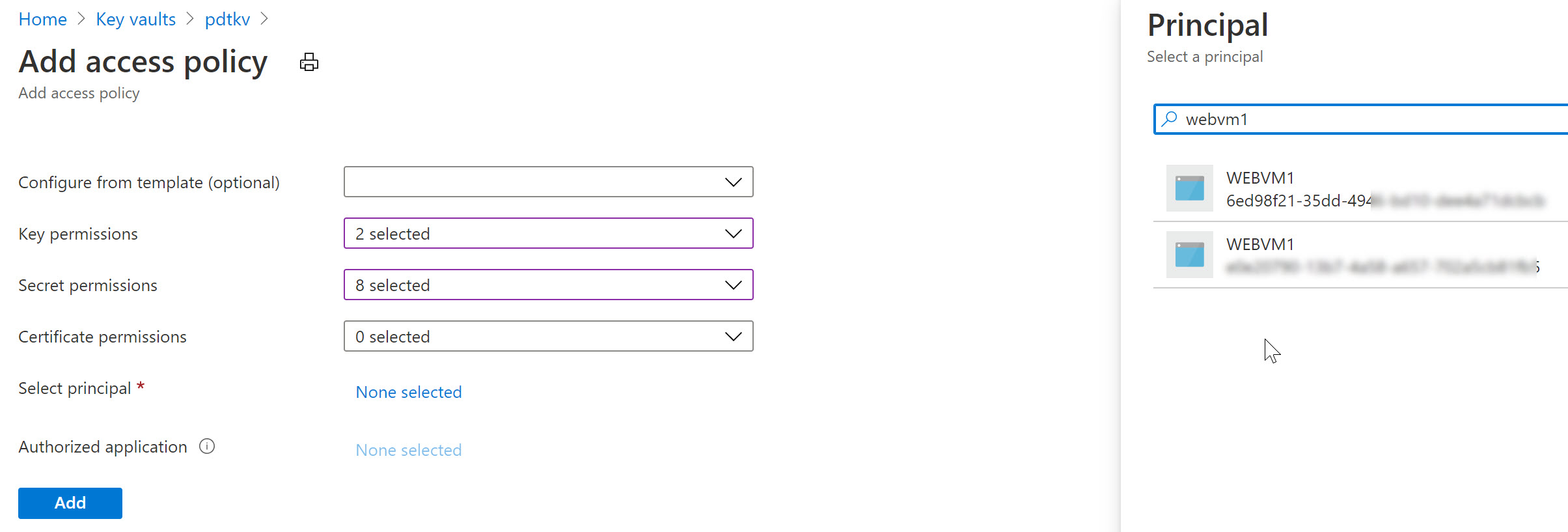The height and width of the screenshot is (532, 1568).
Task: Click the second WEBVM1 application icon
Action: [x=1189, y=255]
